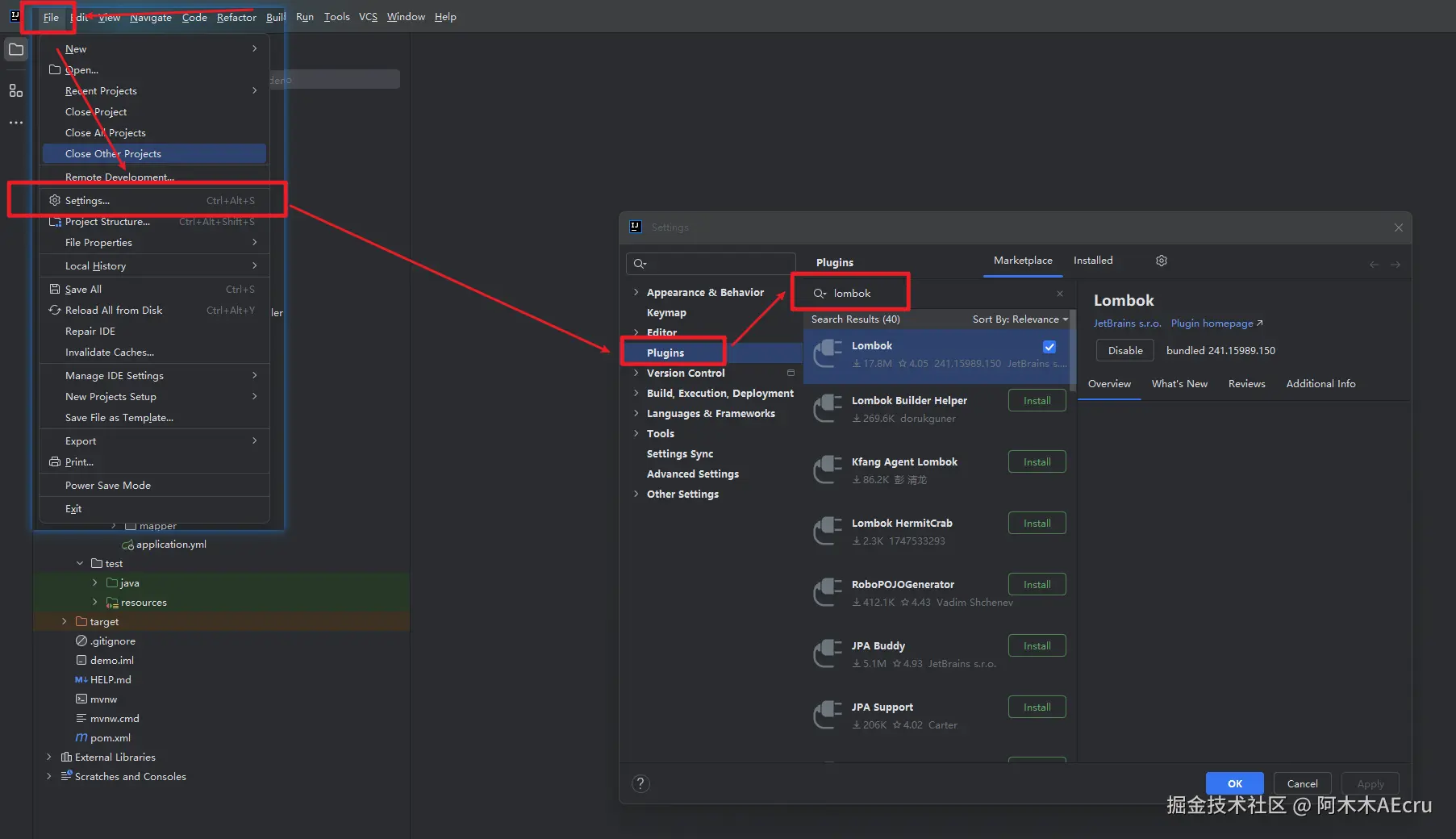
Task: Install the JPA Buddy plugin
Action: click(1037, 646)
